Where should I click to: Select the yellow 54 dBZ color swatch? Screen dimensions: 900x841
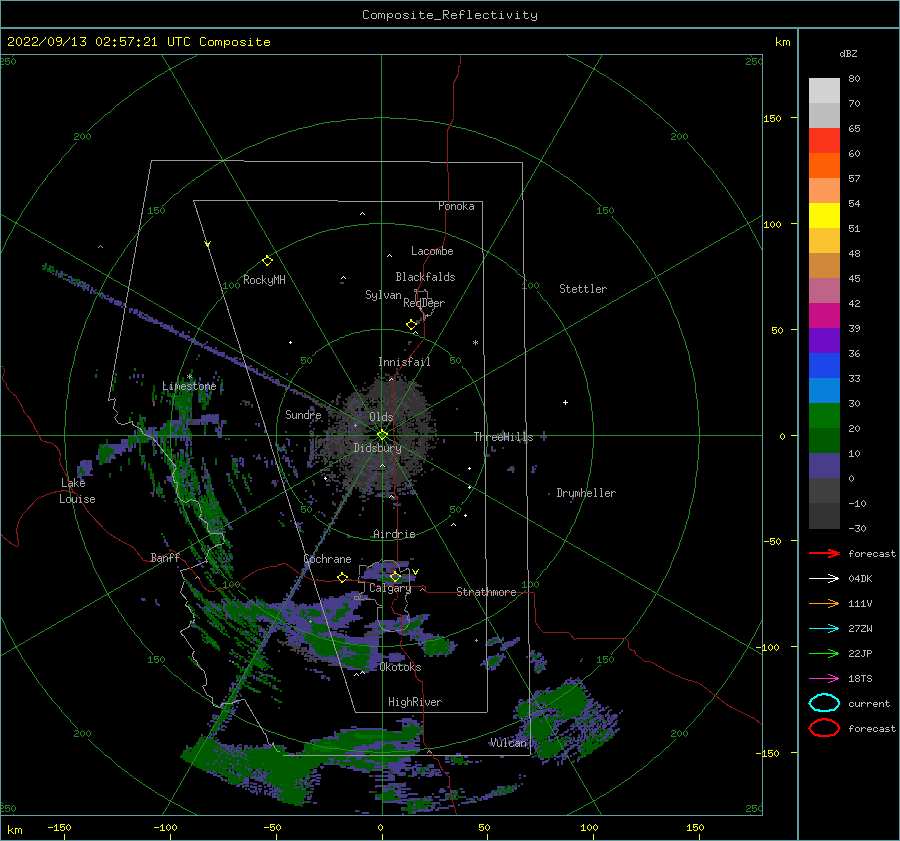[x=824, y=215]
